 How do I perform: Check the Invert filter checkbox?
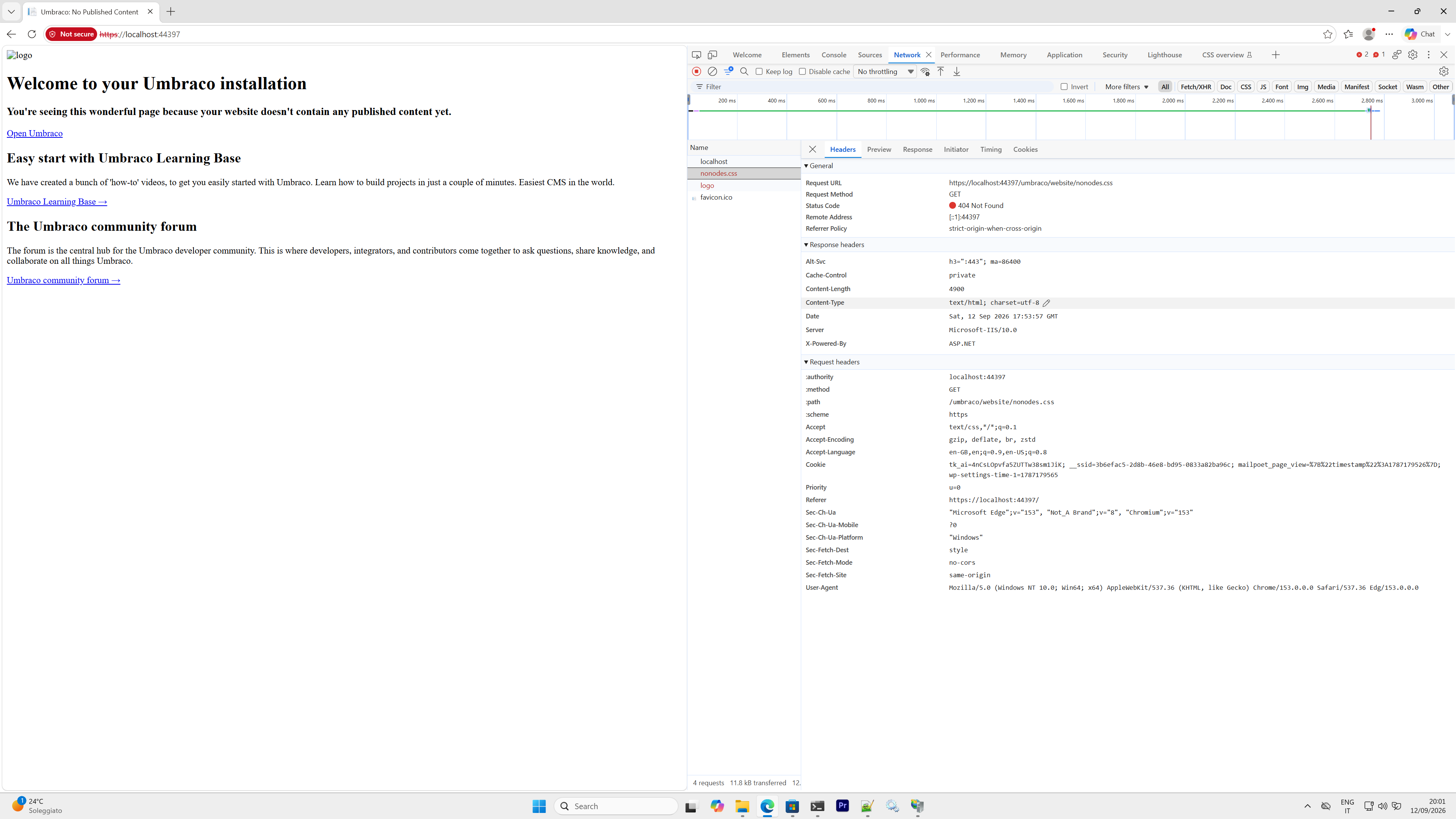click(1064, 87)
